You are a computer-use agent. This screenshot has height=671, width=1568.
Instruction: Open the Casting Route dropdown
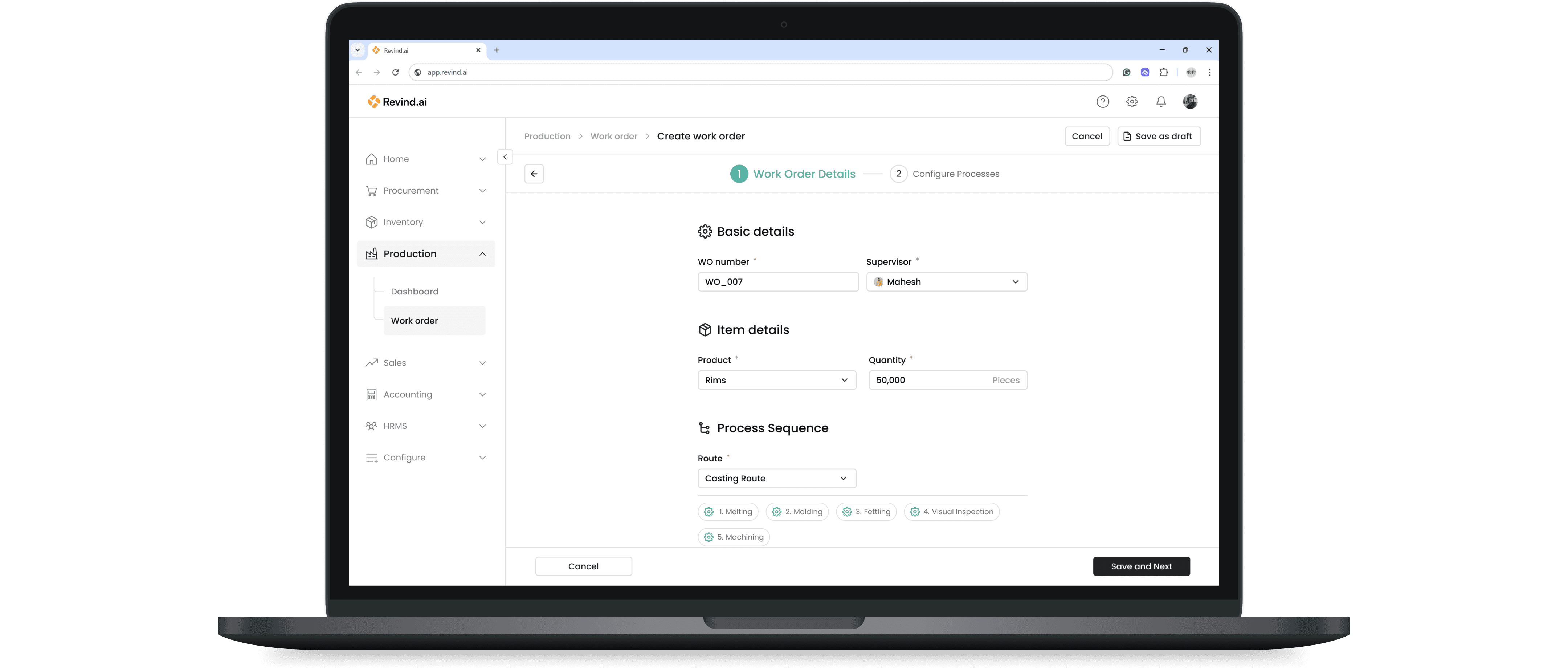(x=777, y=479)
